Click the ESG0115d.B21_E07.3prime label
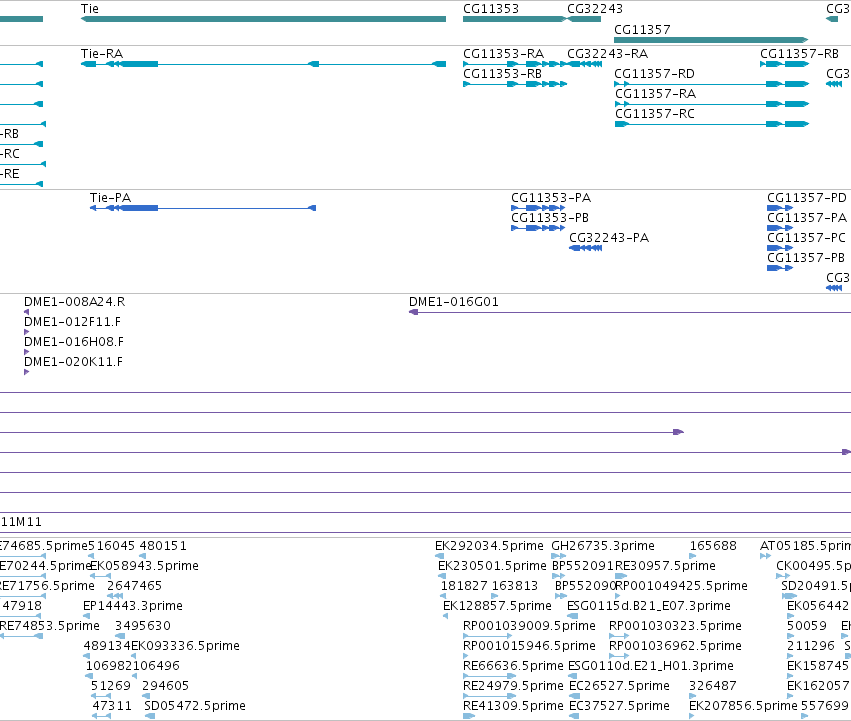This screenshot has height=721, width=851. [x=649, y=606]
